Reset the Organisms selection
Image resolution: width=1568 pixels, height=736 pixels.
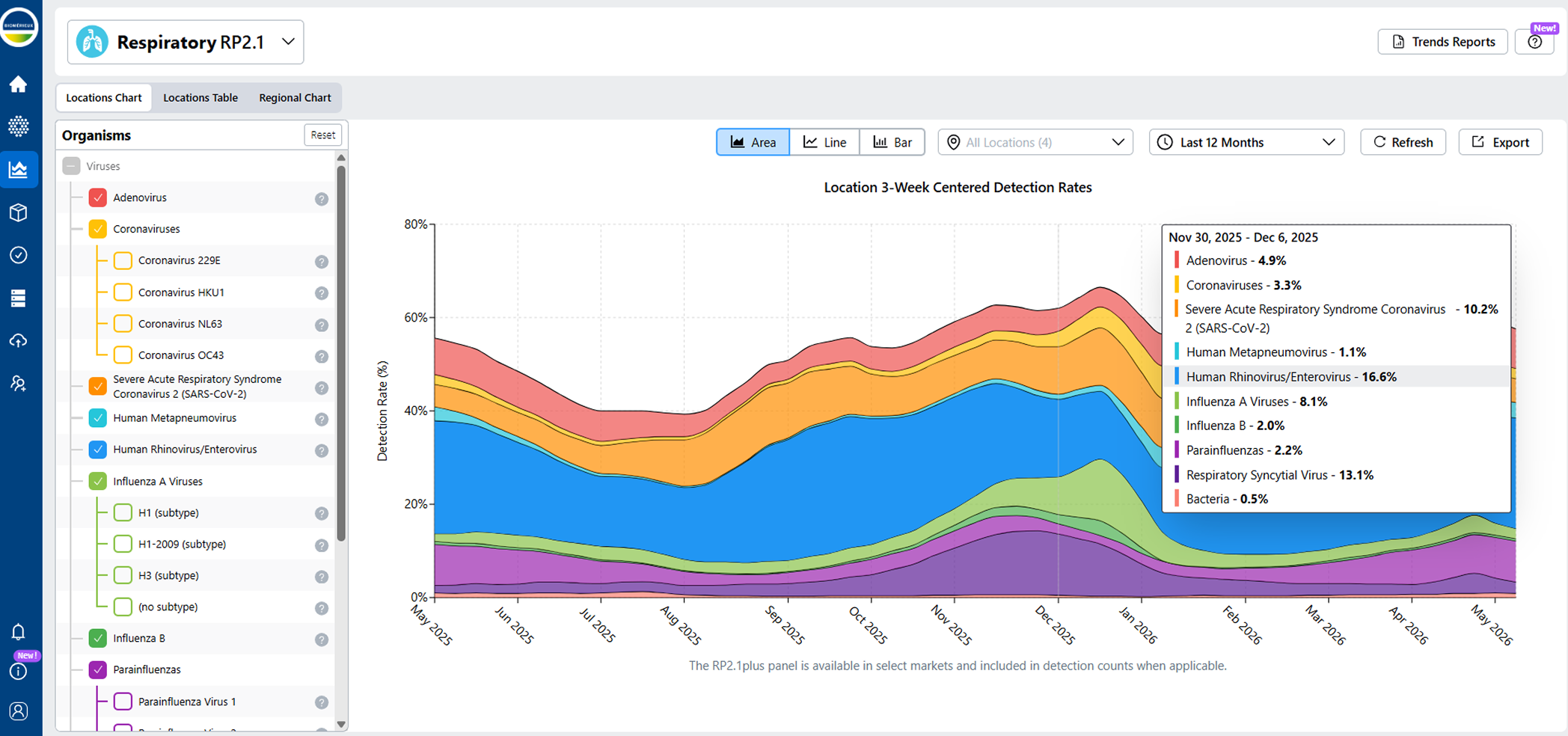pyautogui.click(x=323, y=135)
